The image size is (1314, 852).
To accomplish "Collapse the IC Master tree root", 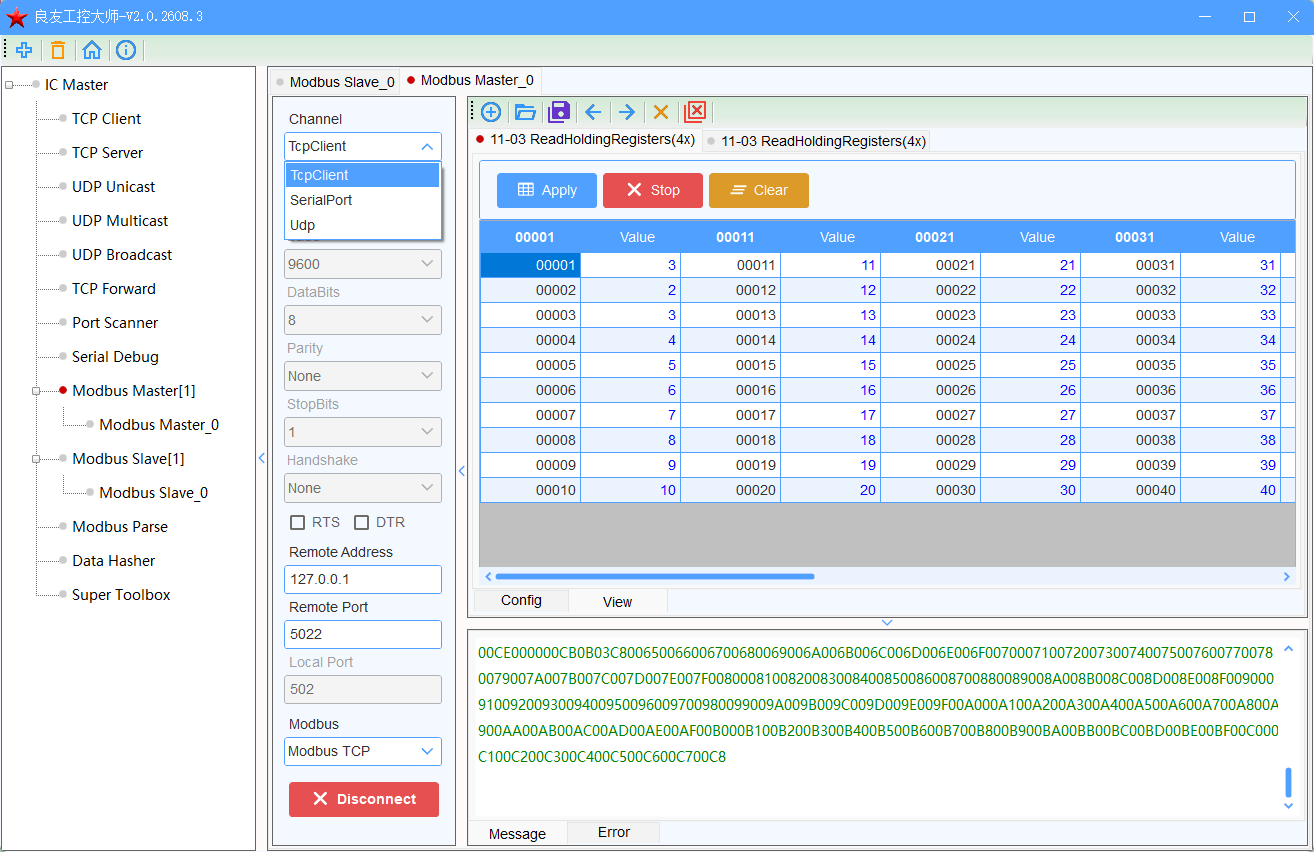I will [x=9, y=85].
